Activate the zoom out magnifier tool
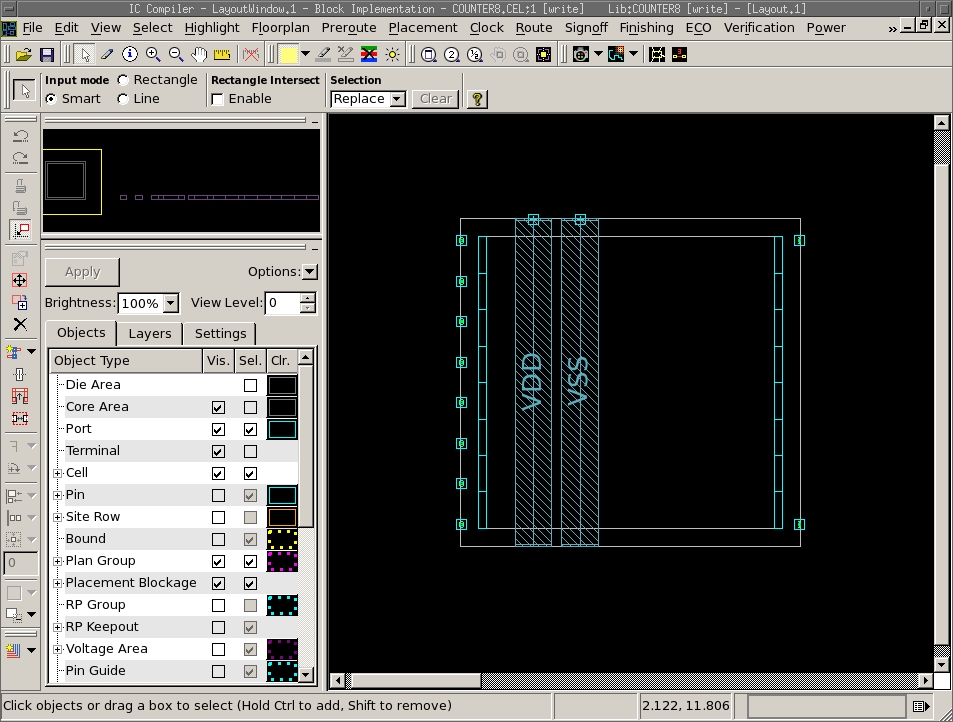 176,54
